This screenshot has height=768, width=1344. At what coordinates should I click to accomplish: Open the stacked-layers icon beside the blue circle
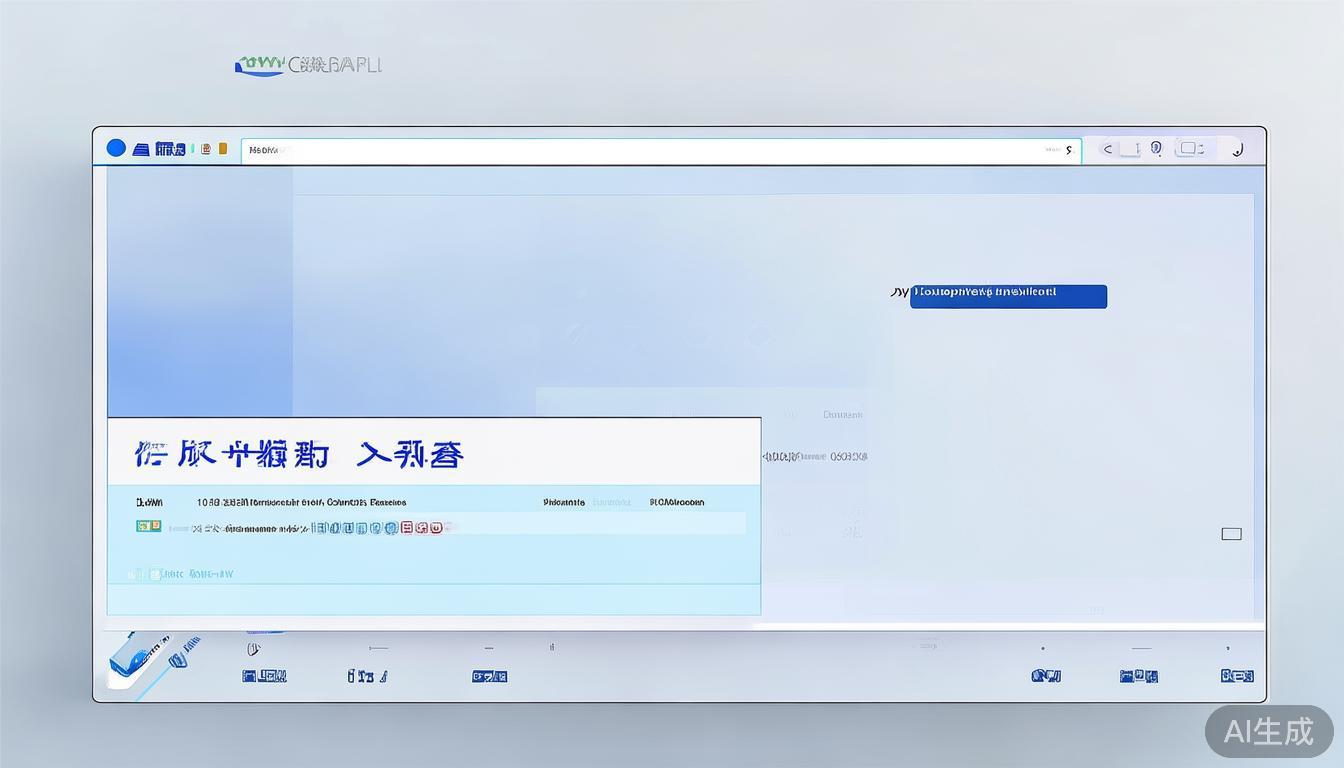pyautogui.click(x=140, y=148)
